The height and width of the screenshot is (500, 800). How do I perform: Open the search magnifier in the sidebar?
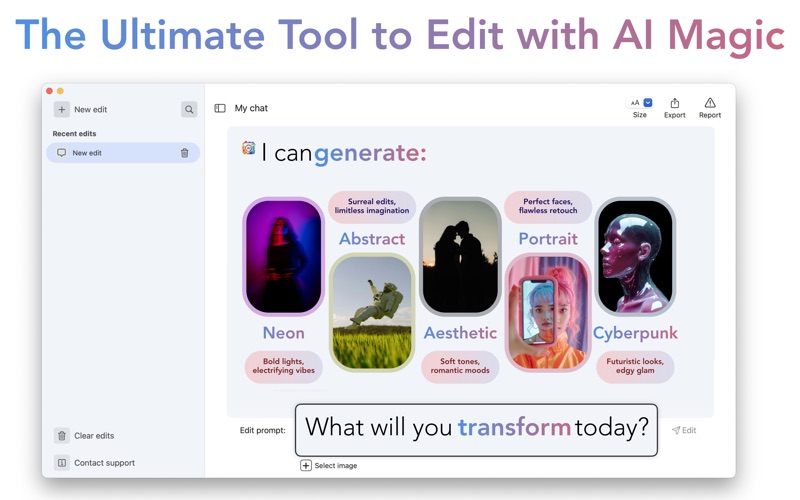click(189, 109)
